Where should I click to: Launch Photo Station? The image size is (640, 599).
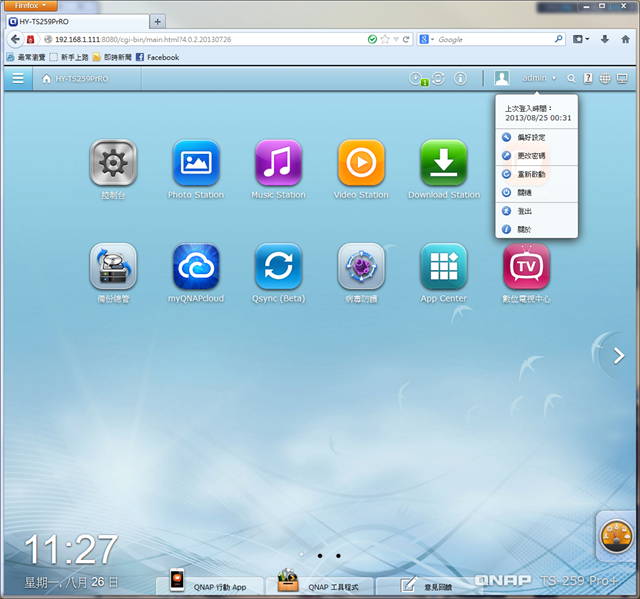196,162
